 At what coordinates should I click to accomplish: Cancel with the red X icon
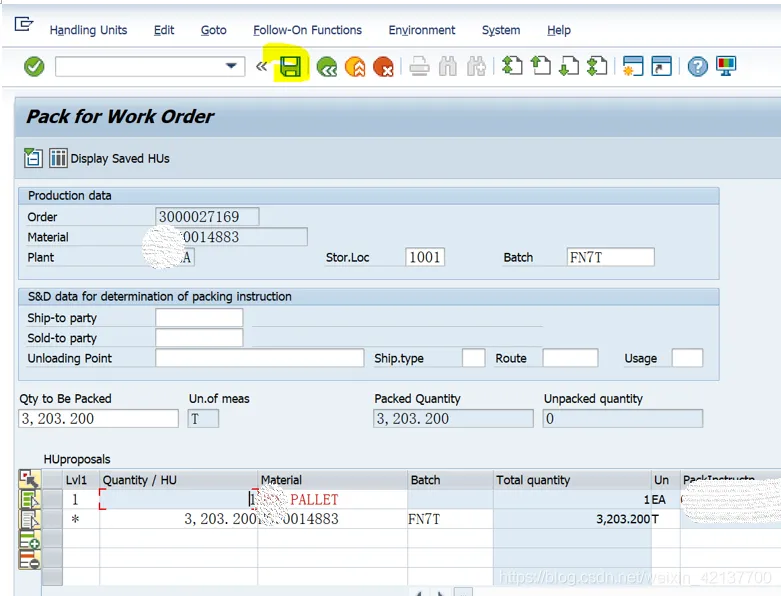383,66
